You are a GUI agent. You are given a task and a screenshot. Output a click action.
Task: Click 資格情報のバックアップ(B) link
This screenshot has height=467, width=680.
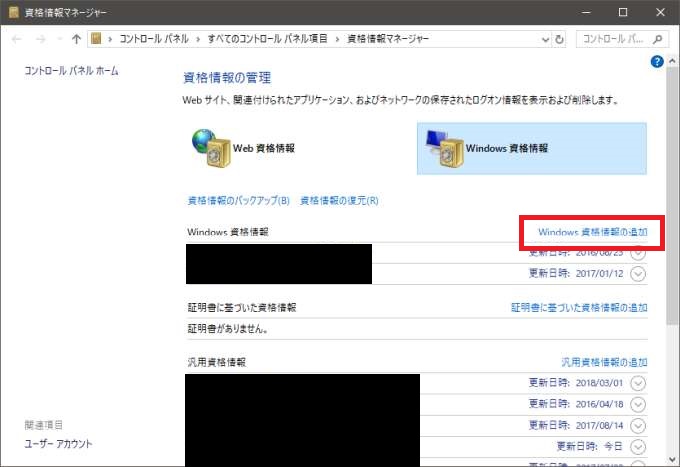pos(239,201)
